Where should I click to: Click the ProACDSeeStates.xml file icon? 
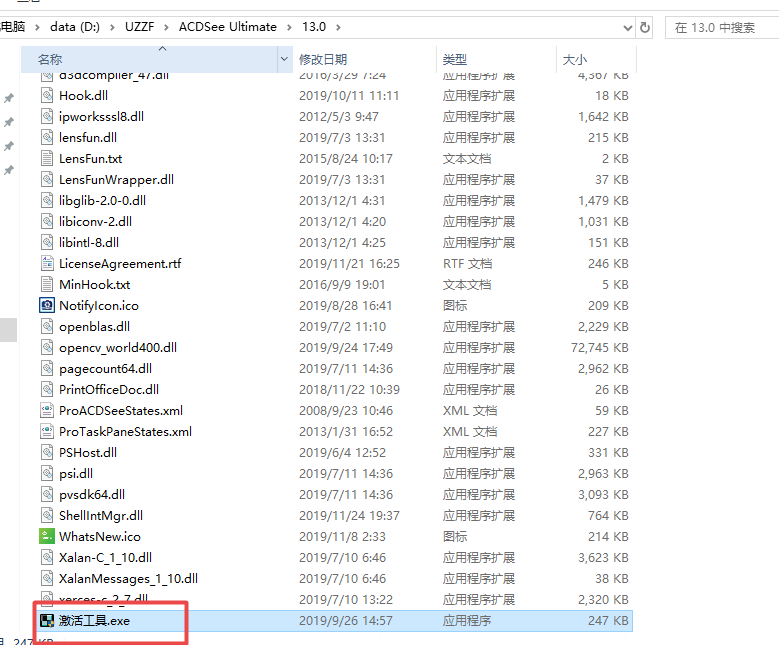click(47, 411)
